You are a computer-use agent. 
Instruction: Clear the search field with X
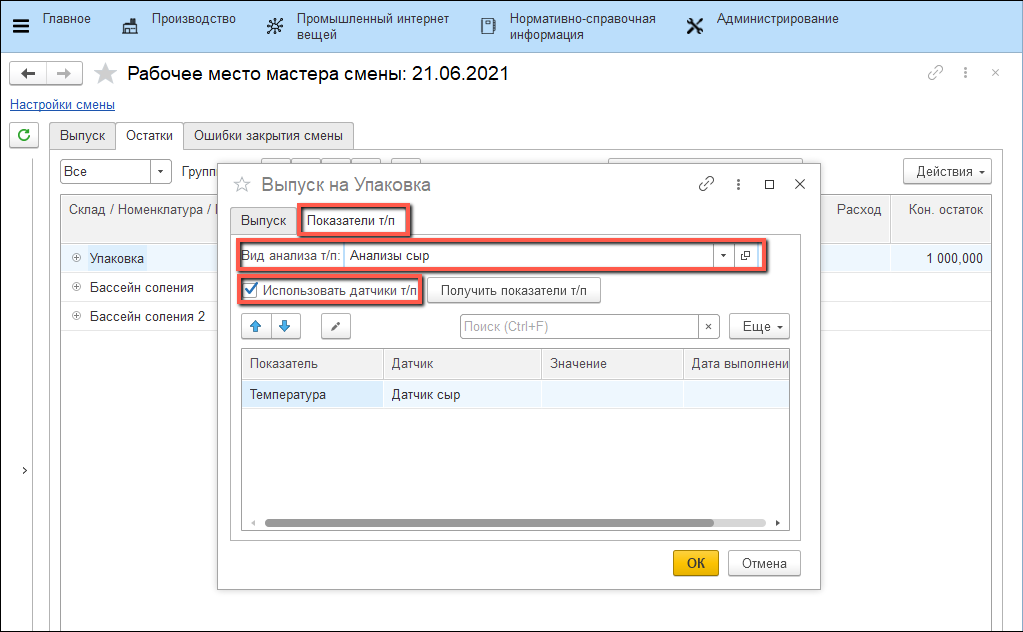click(709, 326)
